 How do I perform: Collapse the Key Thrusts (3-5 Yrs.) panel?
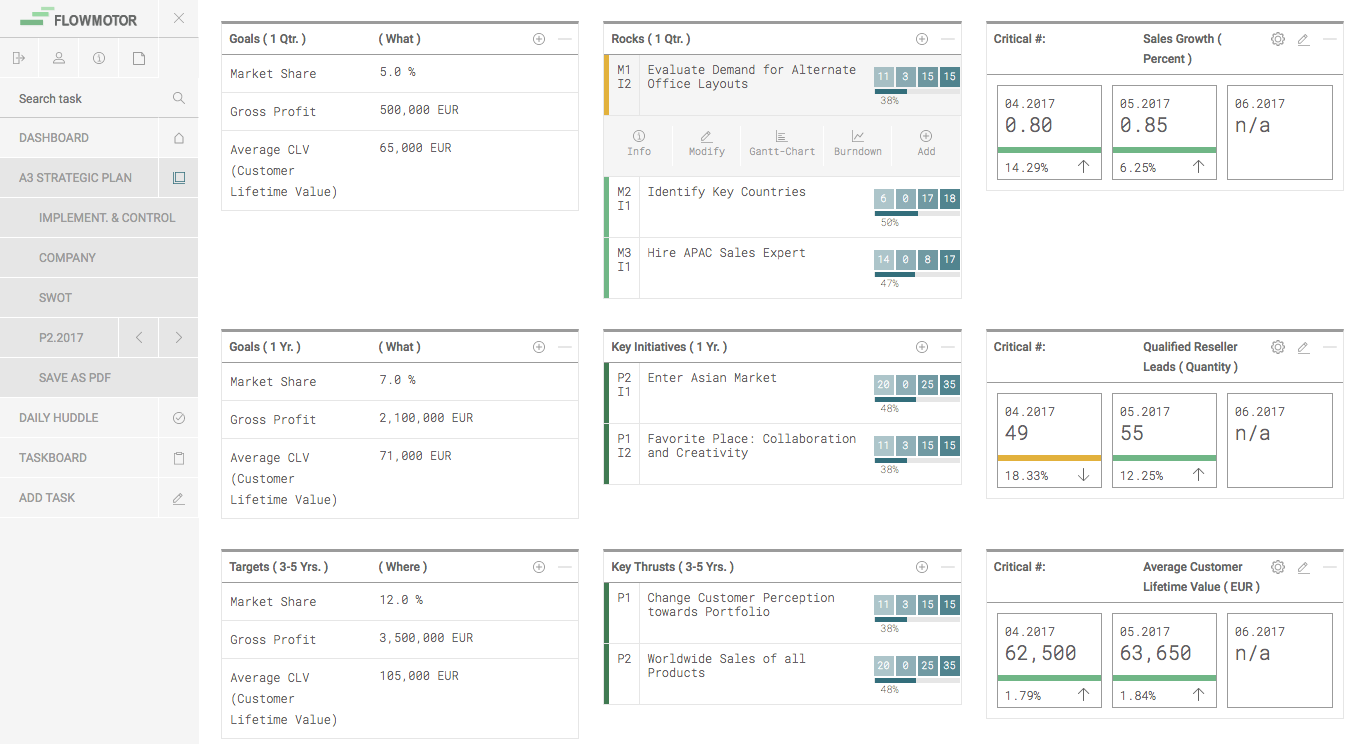[948, 567]
